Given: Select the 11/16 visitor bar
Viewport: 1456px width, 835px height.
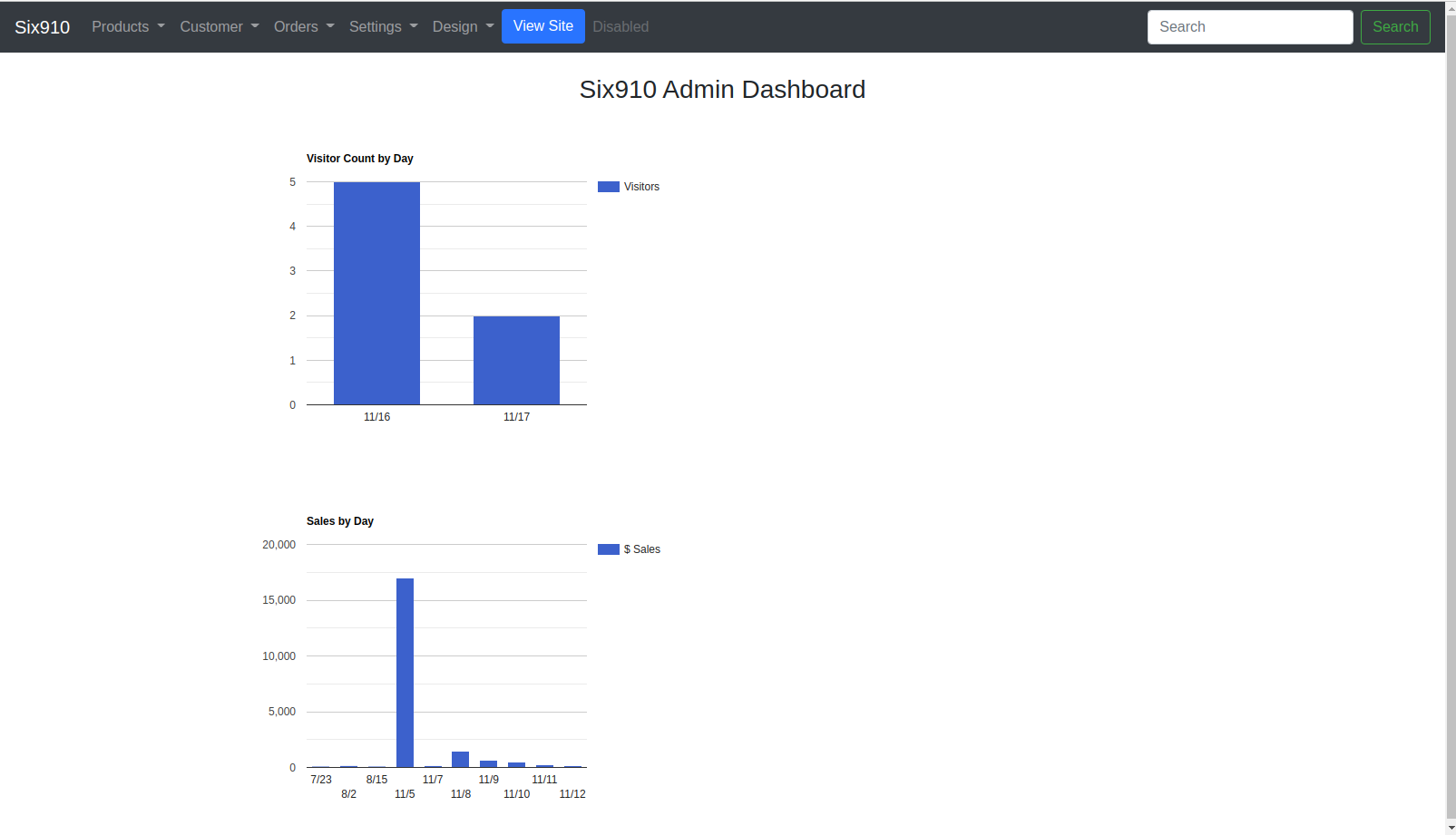Looking at the screenshot, I should 376,293.
